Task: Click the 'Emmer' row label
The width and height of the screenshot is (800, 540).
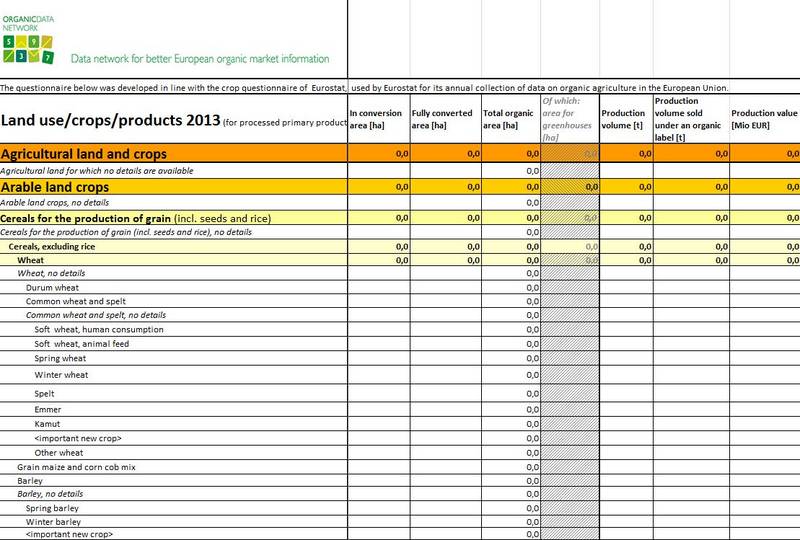Action: (x=47, y=409)
